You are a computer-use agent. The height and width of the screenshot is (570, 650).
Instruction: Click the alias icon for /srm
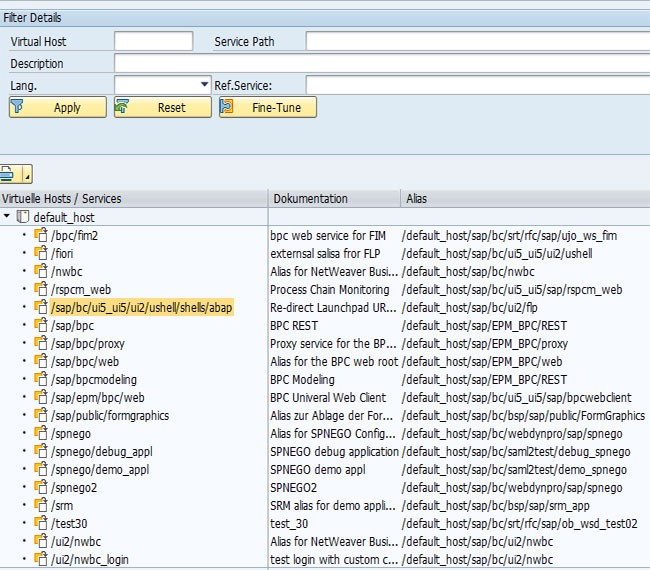pyautogui.click(x=41, y=505)
